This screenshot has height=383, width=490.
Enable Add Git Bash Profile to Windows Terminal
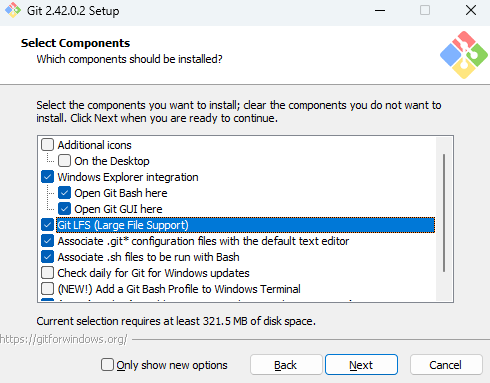(x=47, y=289)
